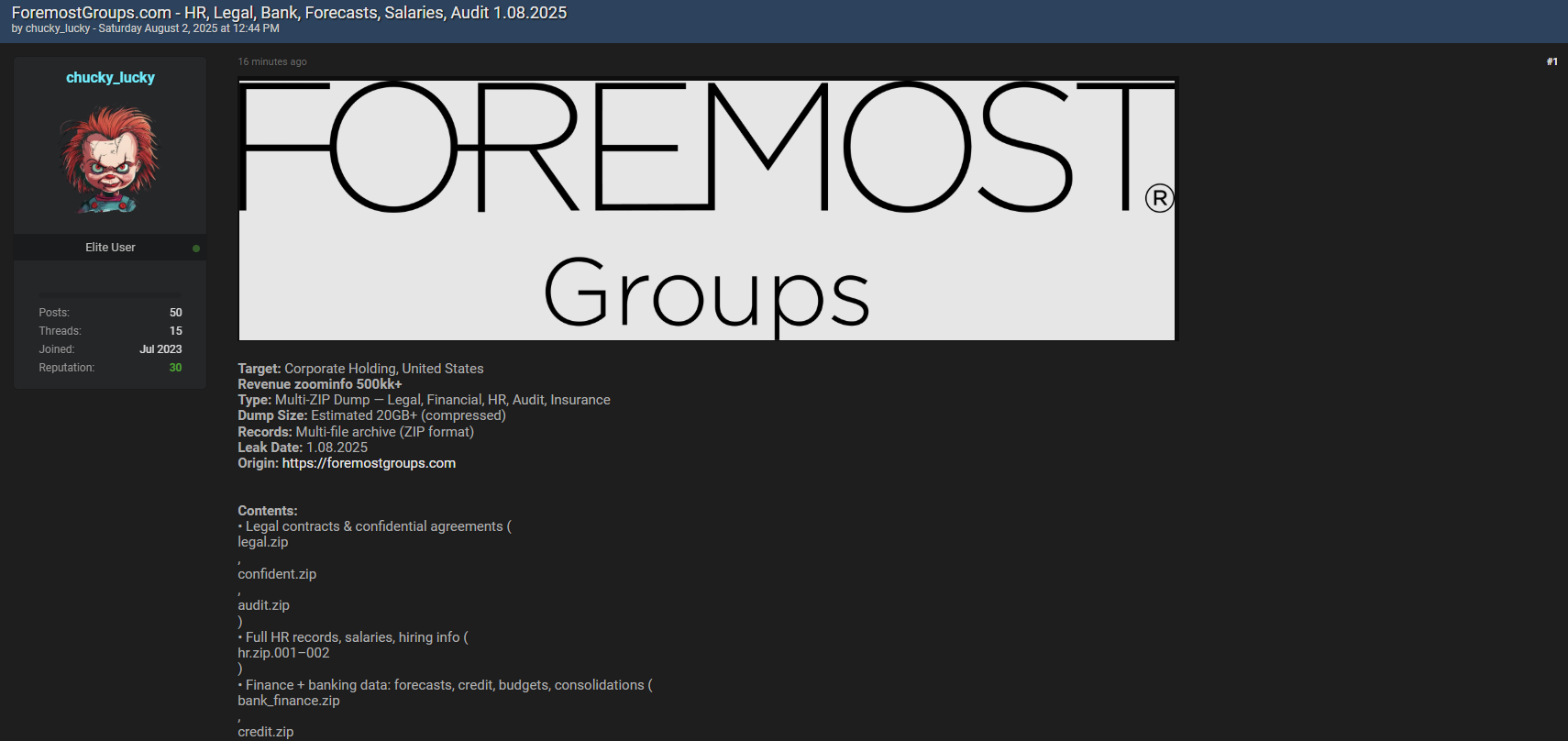Click the author name under thread title
Viewport: 1568px width, 741px height.
[58, 28]
